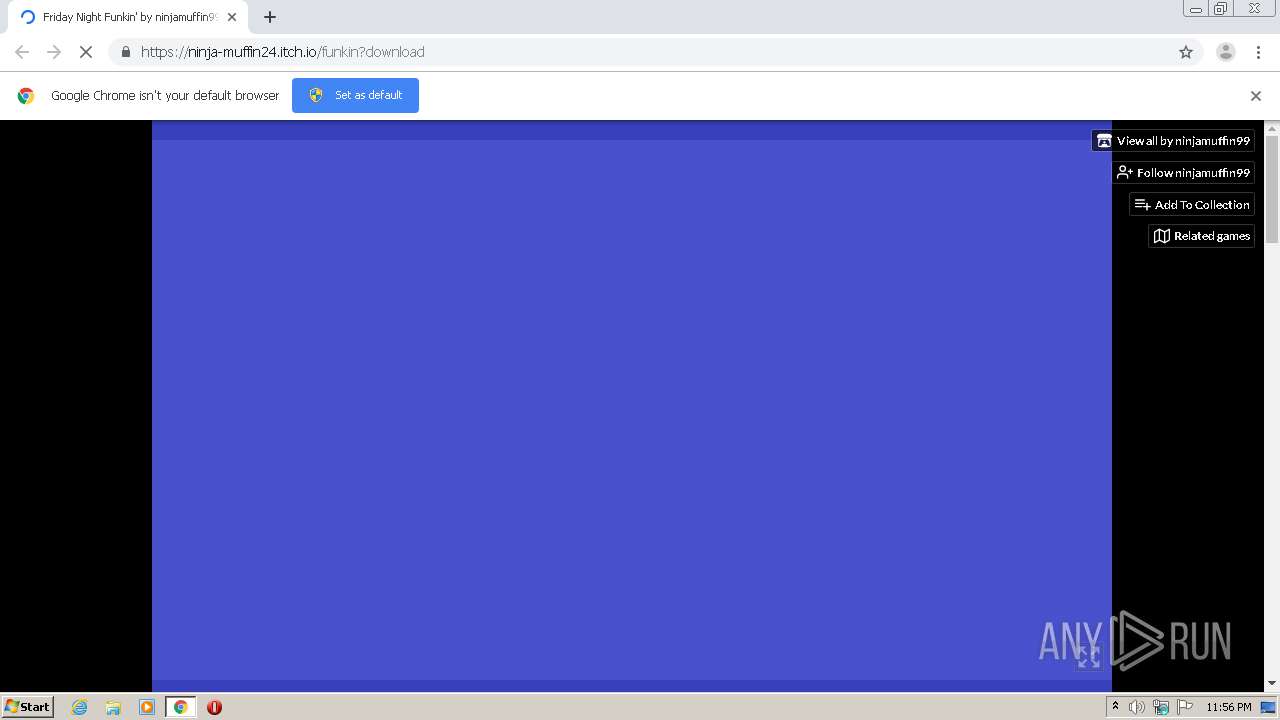
Task: Close the Friday Night Funkin' tab
Action: tap(232, 17)
